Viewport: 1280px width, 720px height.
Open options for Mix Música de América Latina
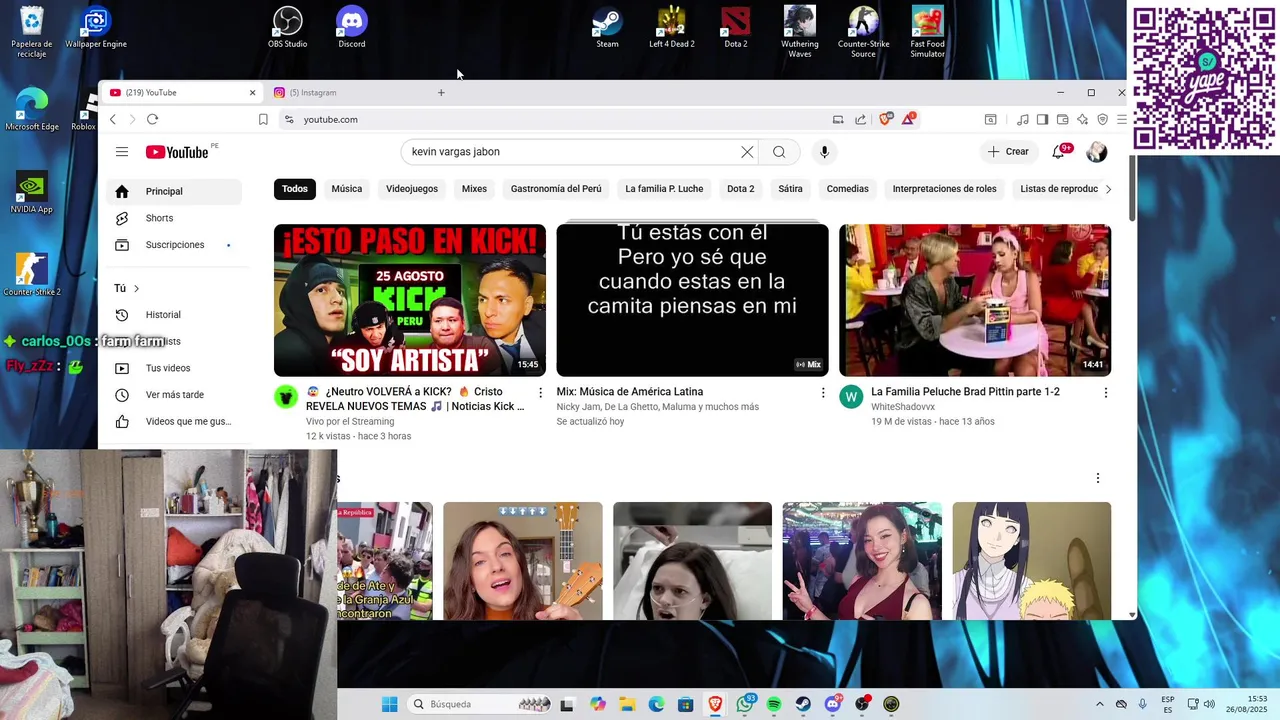(x=823, y=393)
